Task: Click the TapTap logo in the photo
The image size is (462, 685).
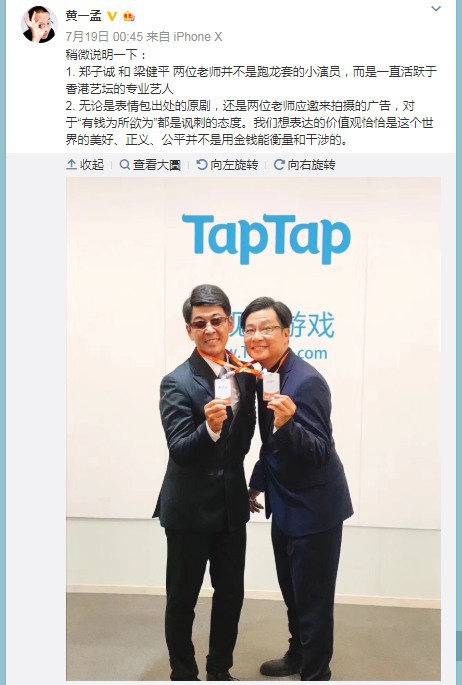Action: pyautogui.click(x=266, y=237)
